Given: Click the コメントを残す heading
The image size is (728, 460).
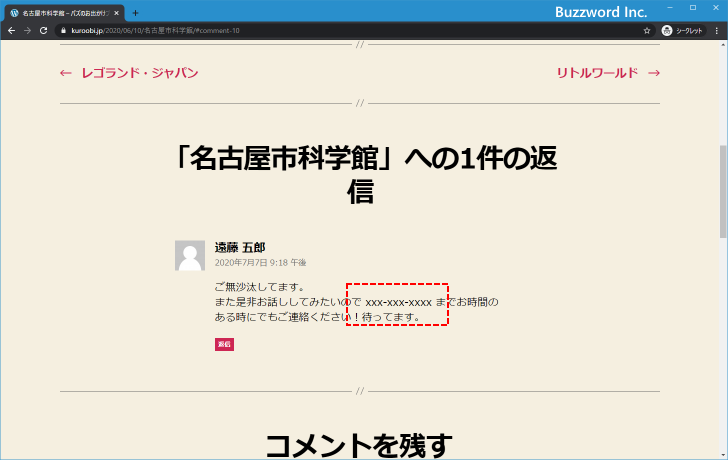Looking at the screenshot, I should pos(359,445).
